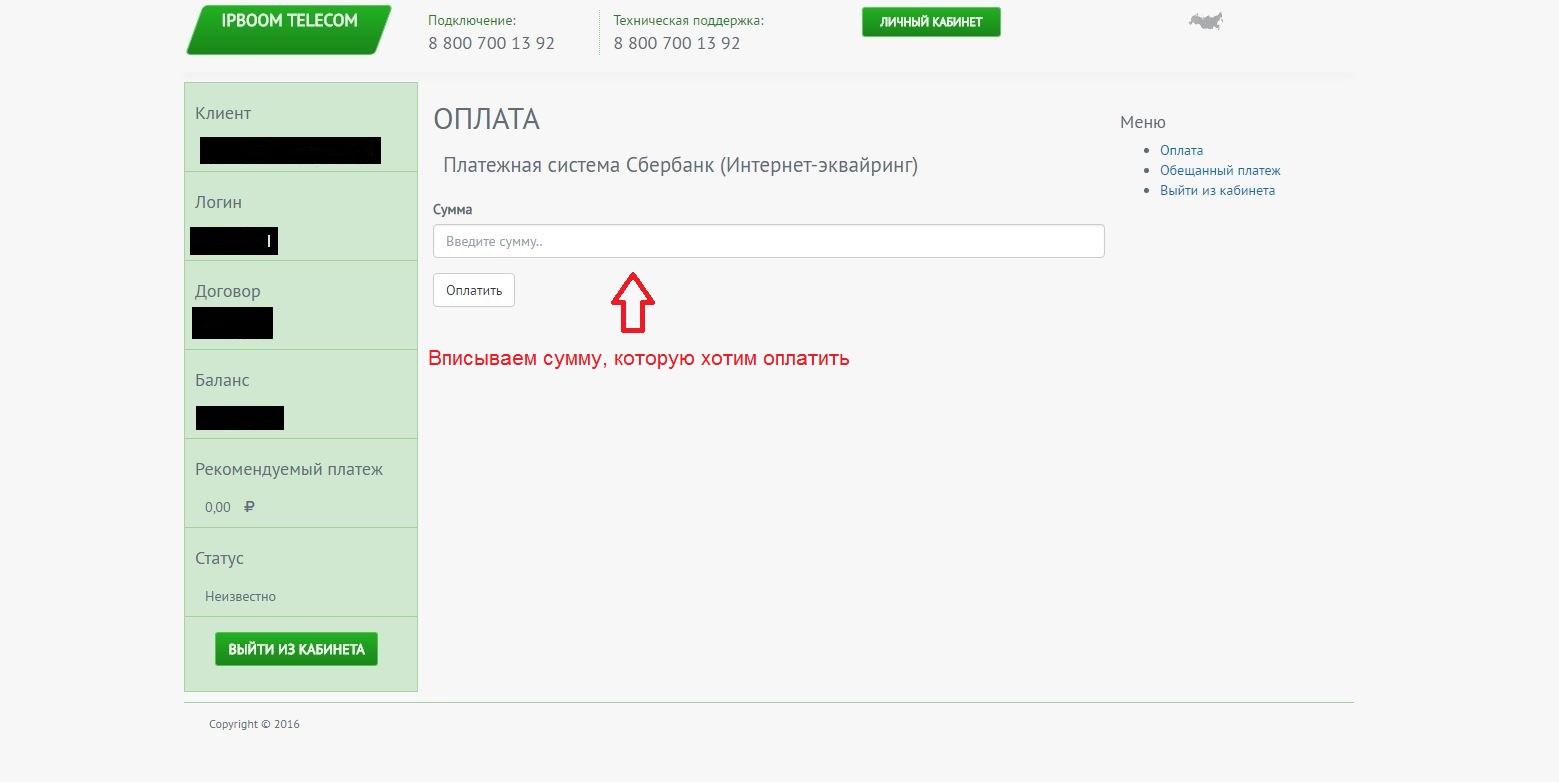Click the ОПЛАТА page heading
The height and width of the screenshot is (782, 1559).
487,119
